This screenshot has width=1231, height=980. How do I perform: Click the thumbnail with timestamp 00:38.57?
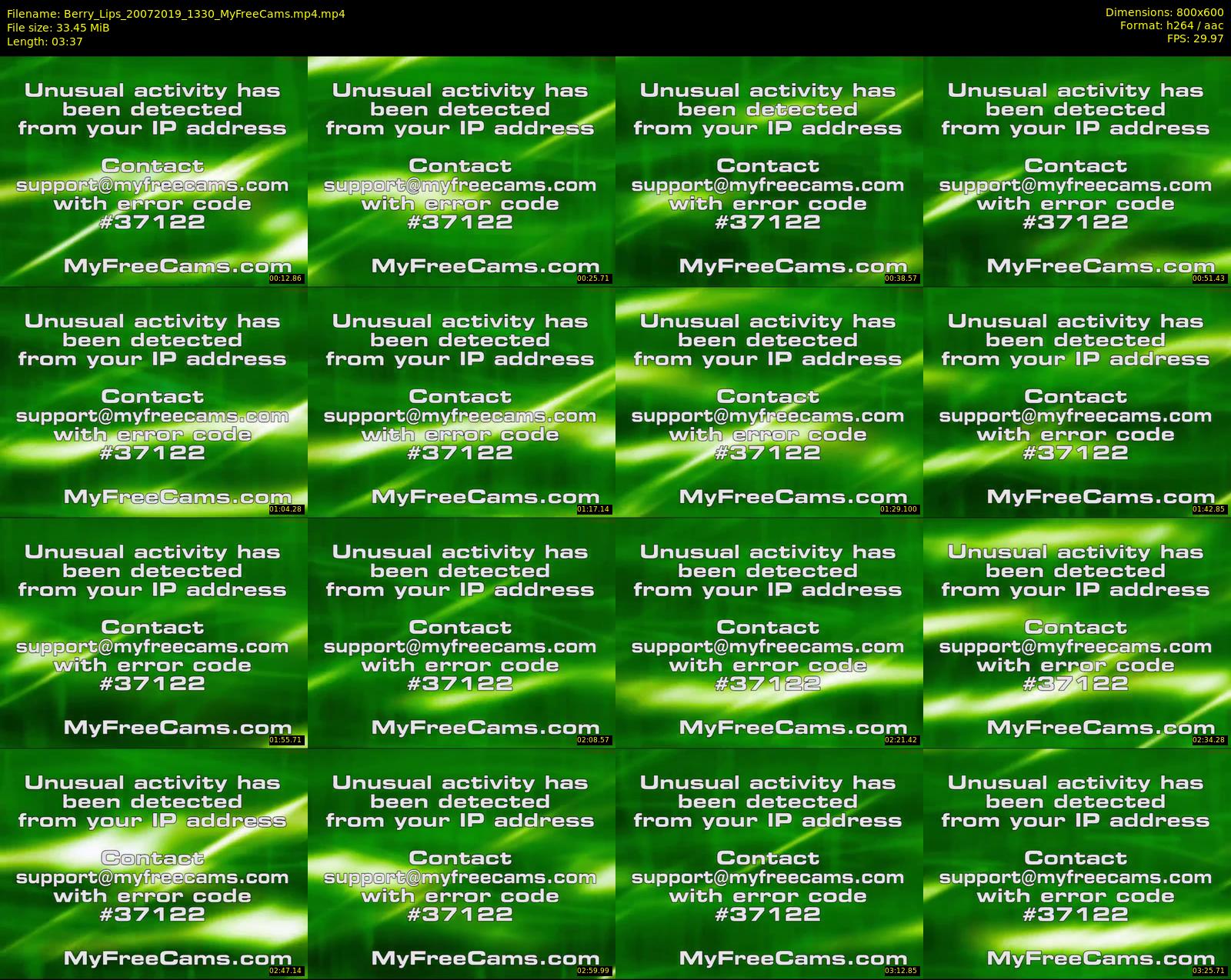pos(769,171)
